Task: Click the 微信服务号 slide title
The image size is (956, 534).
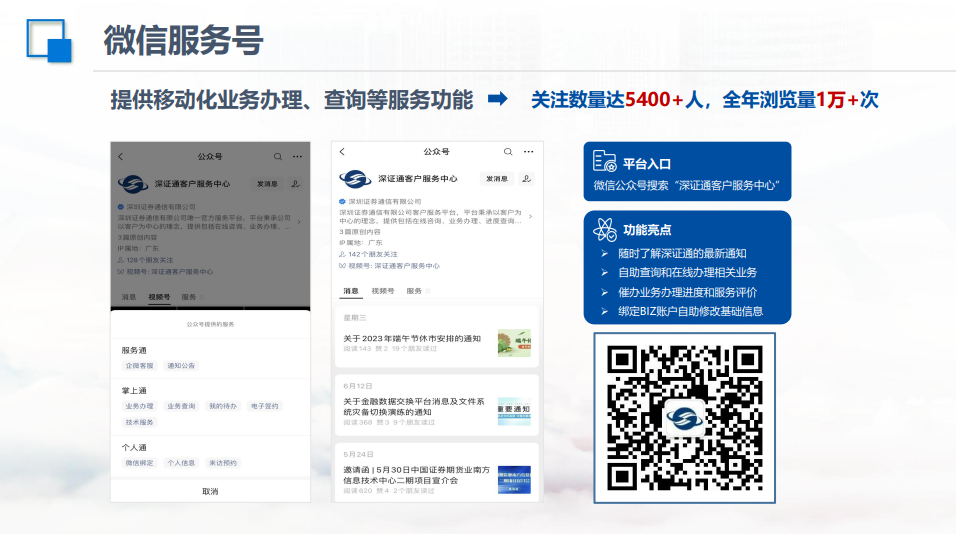Action: point(183,40)
